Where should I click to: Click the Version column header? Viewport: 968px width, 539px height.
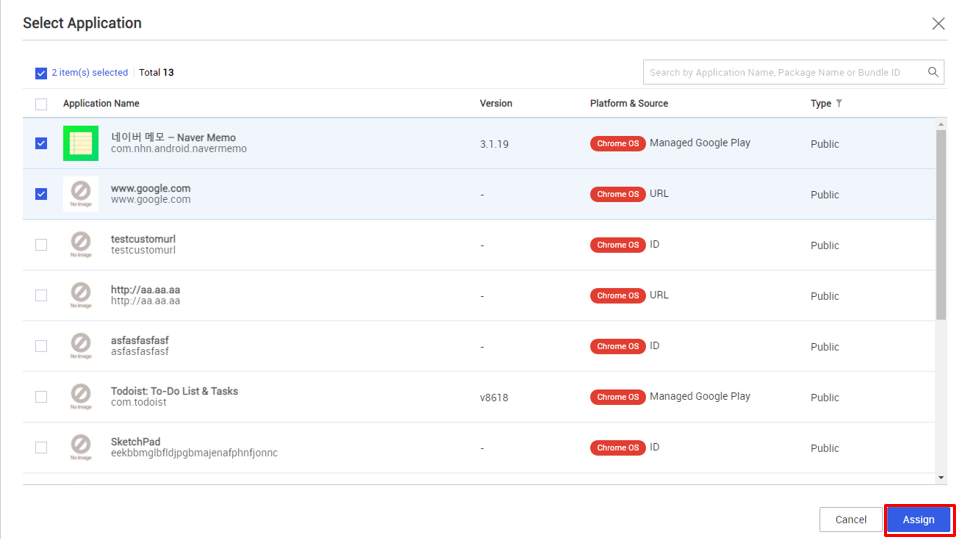coord(496,103)
